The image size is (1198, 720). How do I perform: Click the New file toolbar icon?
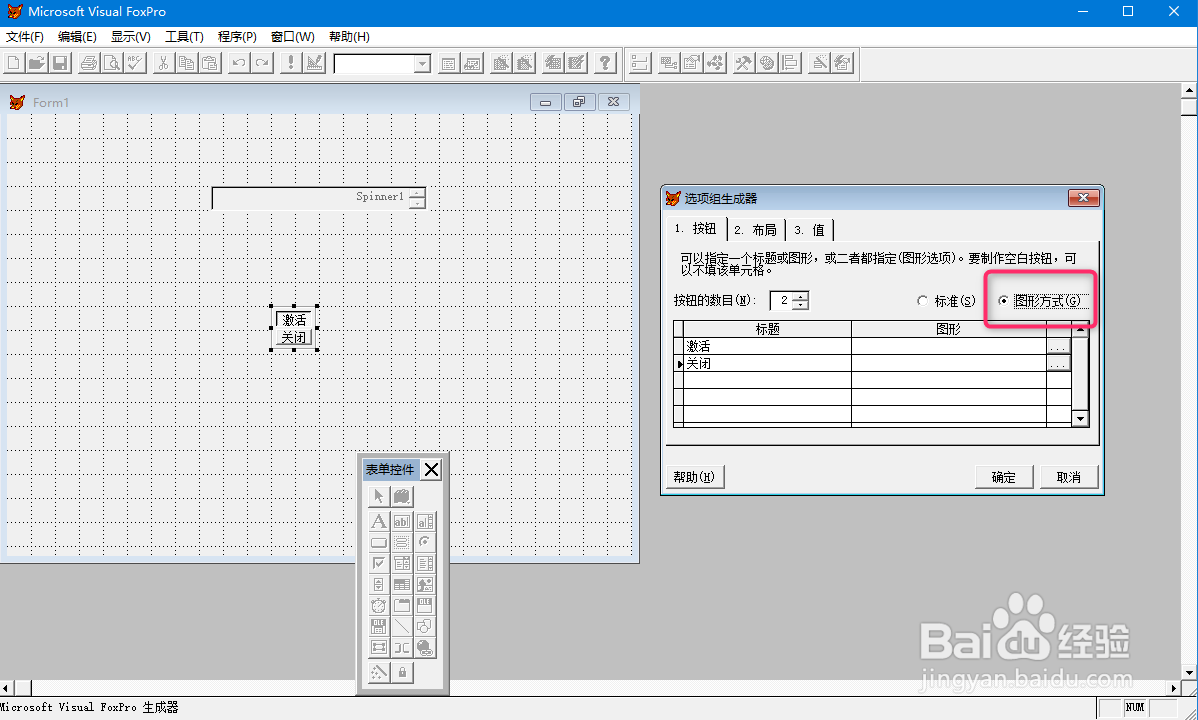14,63
